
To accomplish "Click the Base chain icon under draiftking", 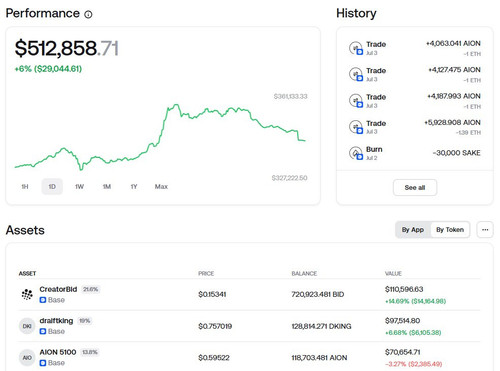I will [x=43, y=331].
